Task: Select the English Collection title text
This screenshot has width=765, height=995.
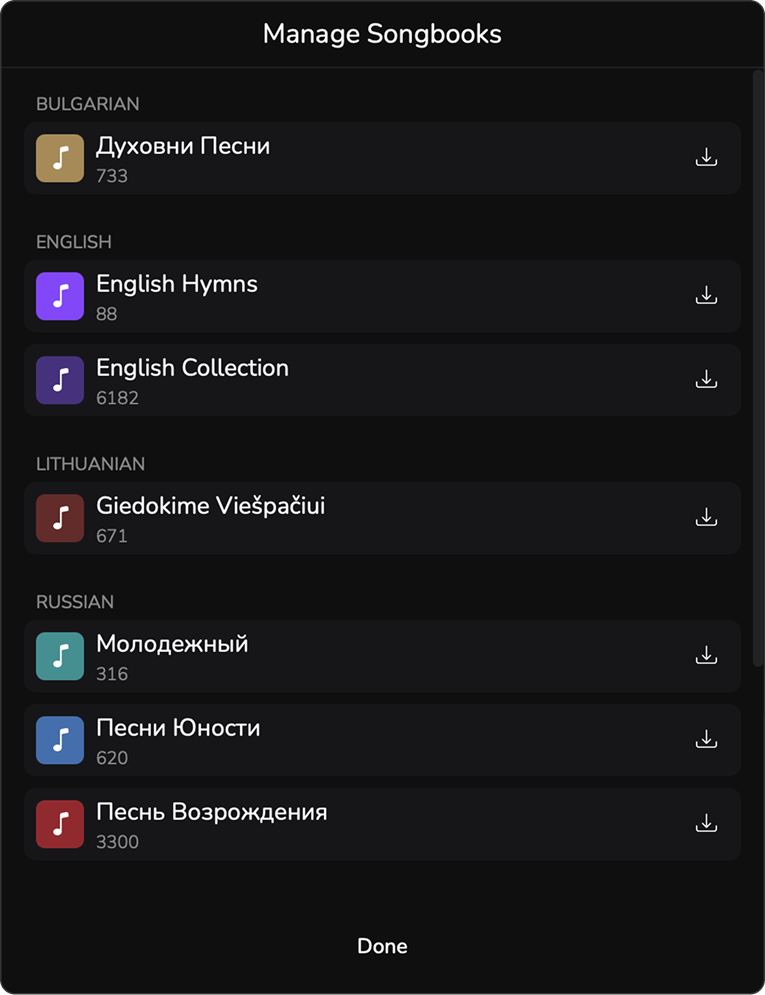Action: (x=192, y=368)
